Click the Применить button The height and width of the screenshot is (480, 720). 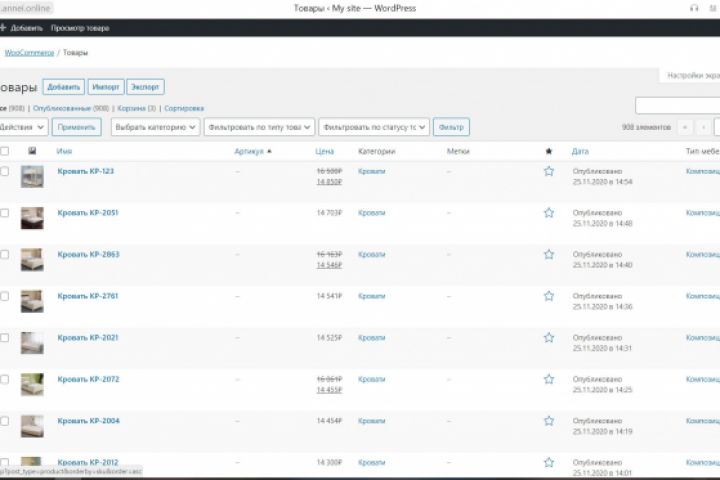(x=76, y=127)
